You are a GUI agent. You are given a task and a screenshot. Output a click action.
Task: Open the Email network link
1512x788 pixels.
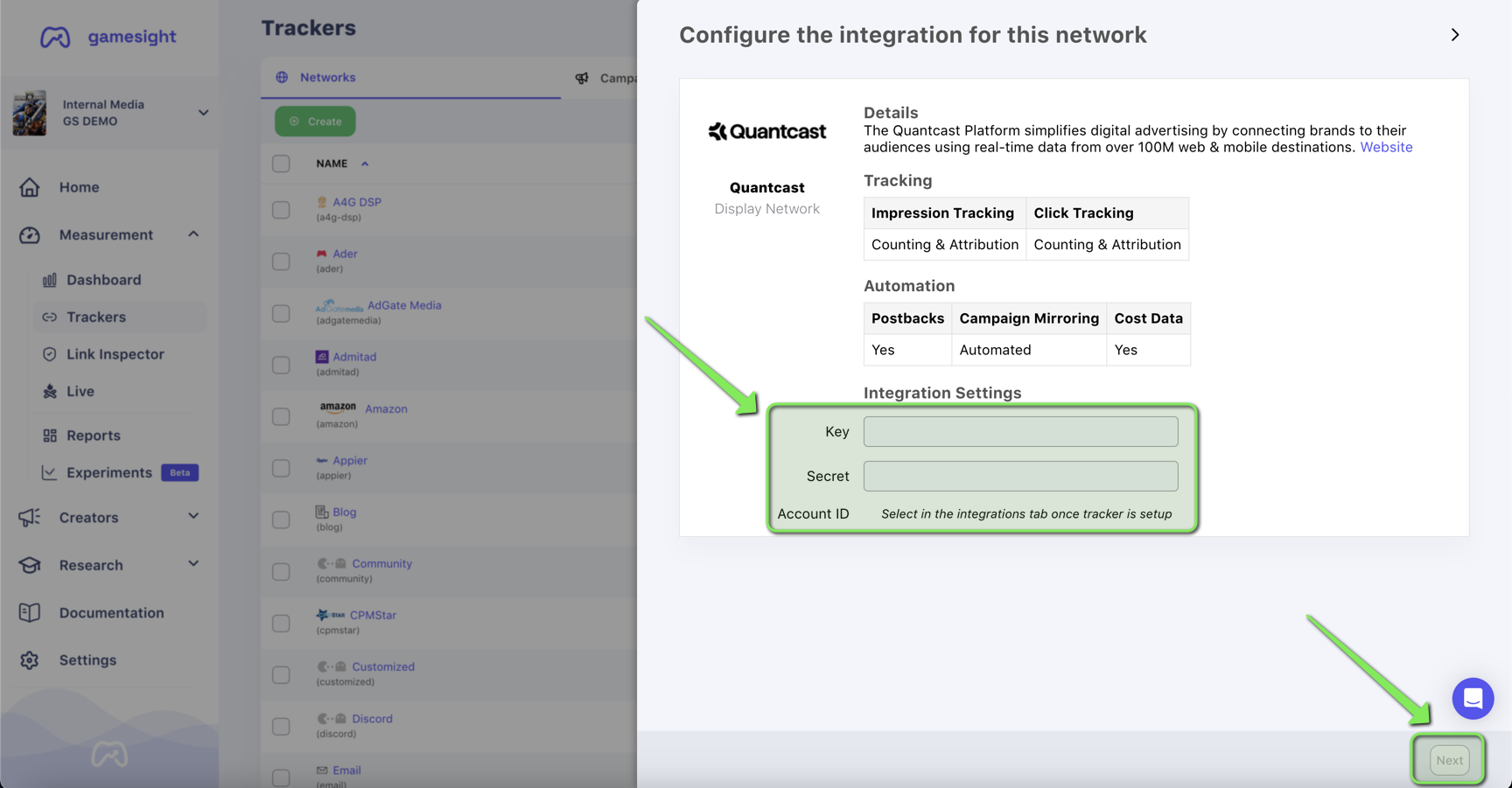(x=346, y=771)
